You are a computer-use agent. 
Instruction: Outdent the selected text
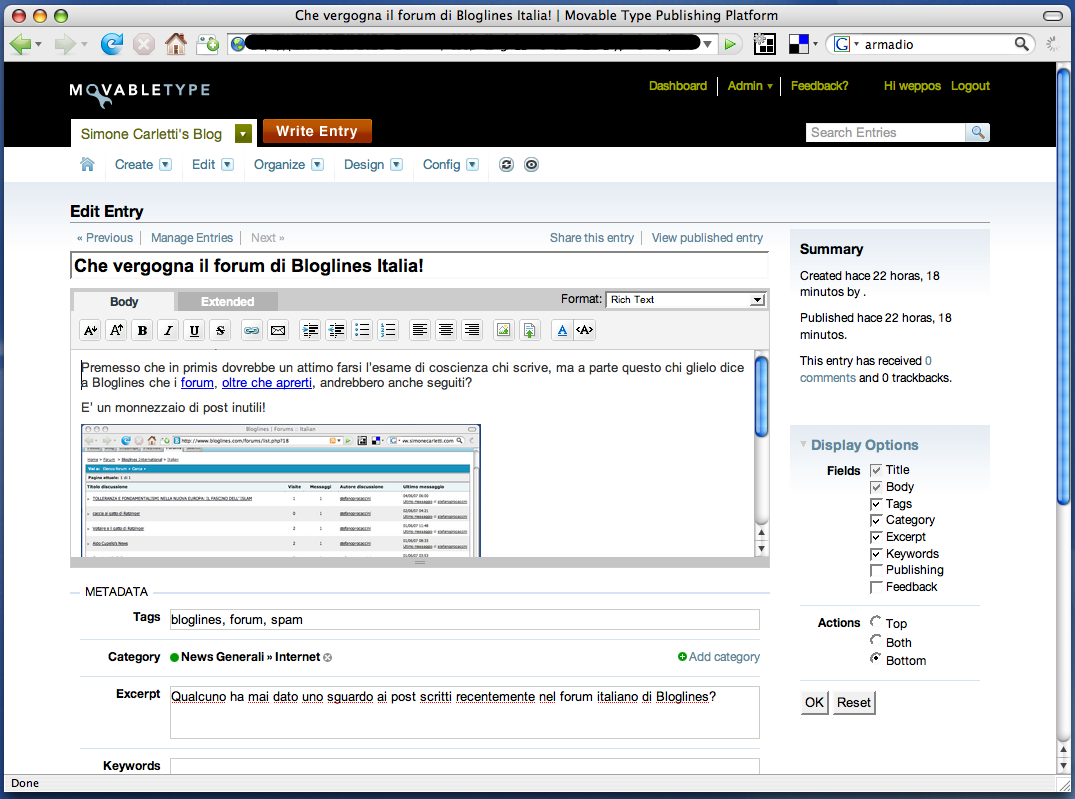click(x=336, y=330)
